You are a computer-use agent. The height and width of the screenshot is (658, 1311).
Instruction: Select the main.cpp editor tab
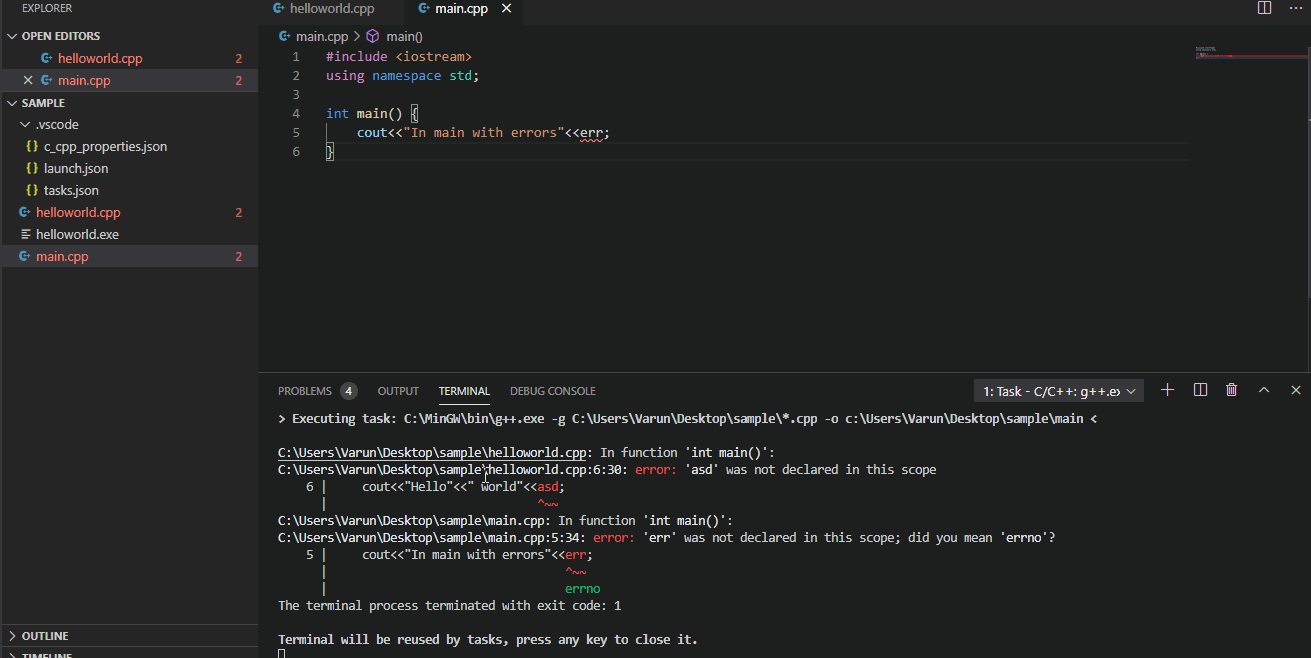(464, 9)
